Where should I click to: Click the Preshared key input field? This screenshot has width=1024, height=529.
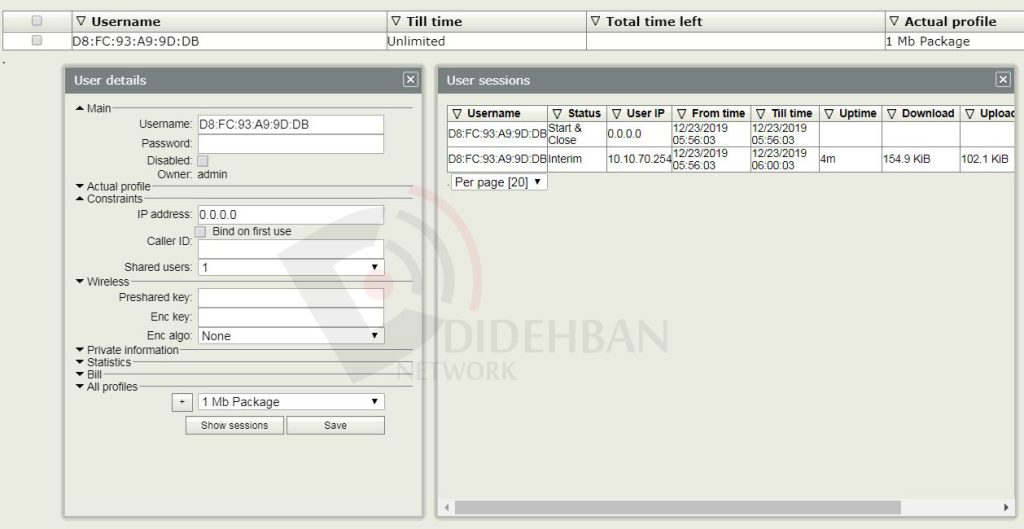click(291, 298)
